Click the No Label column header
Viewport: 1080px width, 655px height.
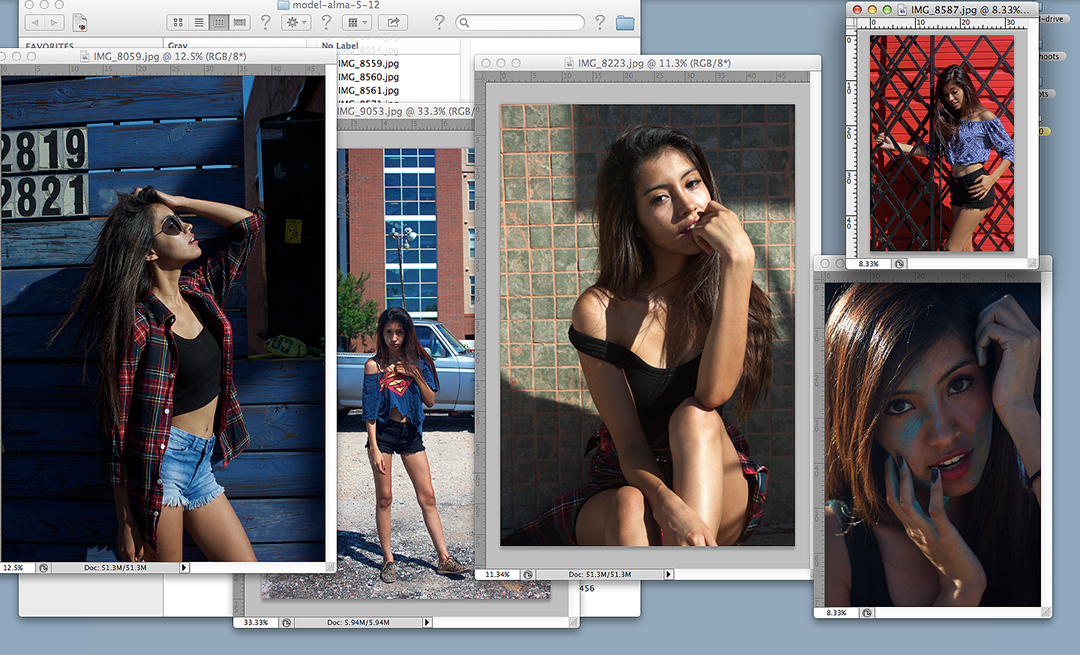pos(340,45)
